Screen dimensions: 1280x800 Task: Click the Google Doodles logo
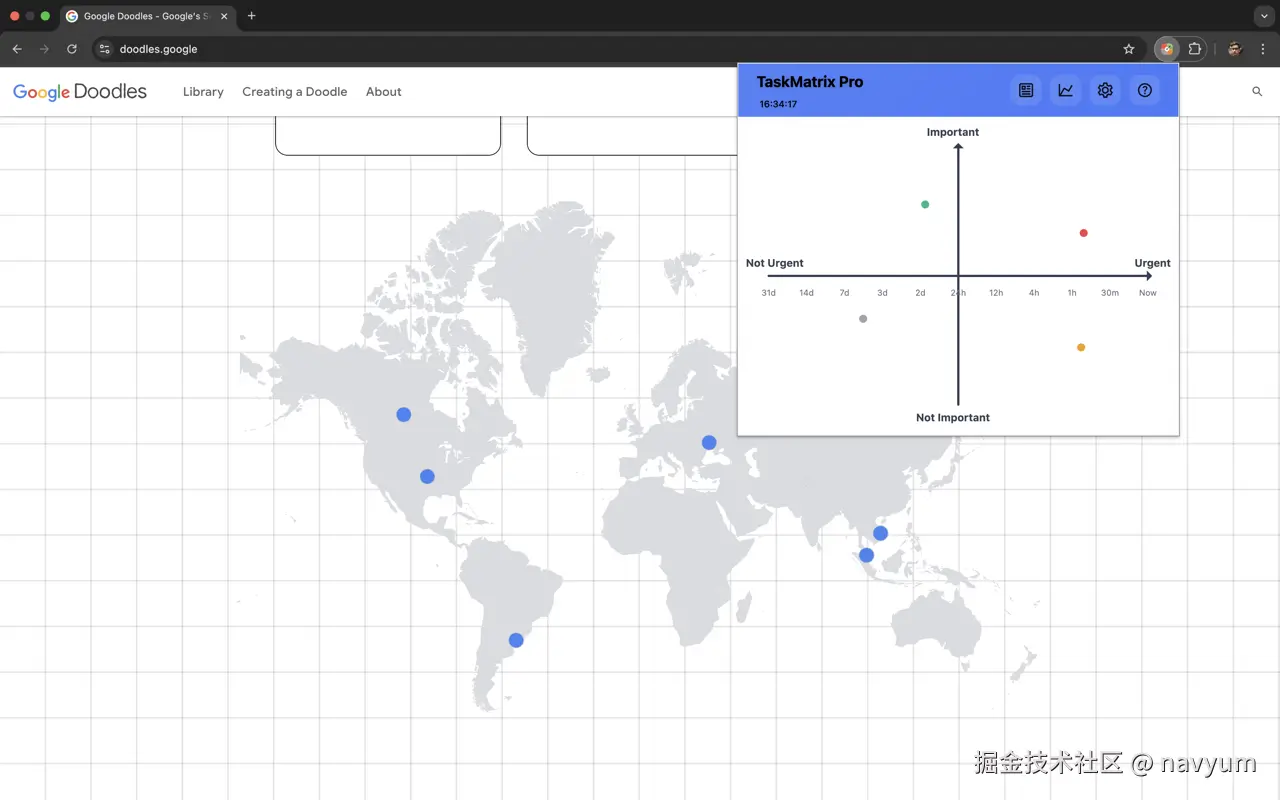click(x=80, y=91)
